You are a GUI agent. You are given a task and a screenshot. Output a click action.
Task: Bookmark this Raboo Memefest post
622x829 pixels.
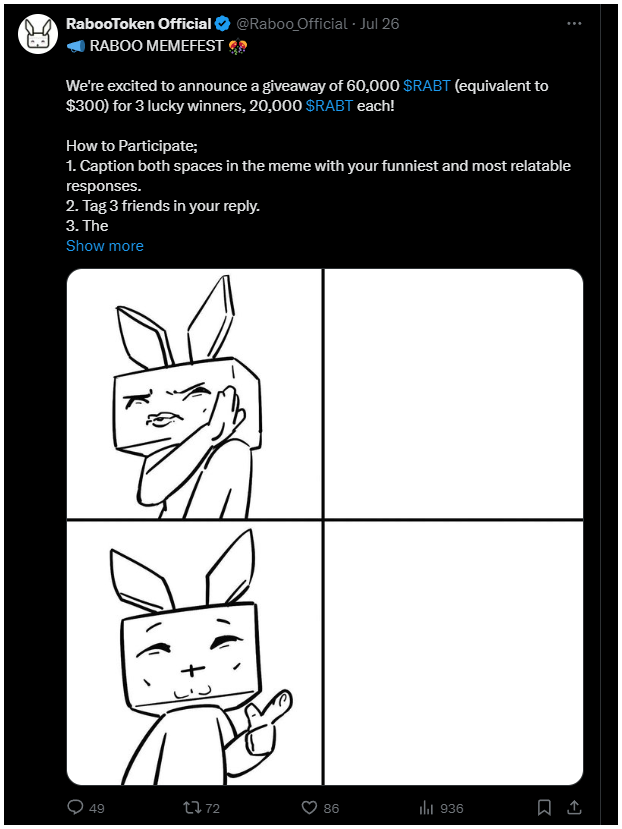(544, 807)
